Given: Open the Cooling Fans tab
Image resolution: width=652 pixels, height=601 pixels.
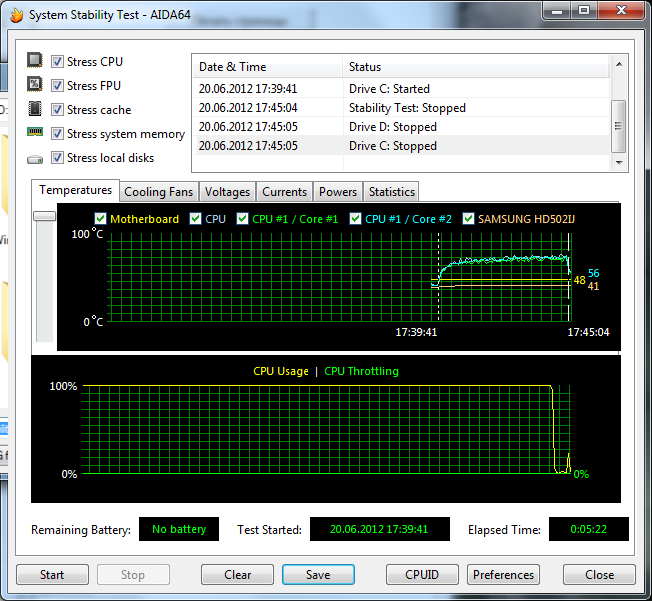Looking at the screenshot, I should point(158,192).
